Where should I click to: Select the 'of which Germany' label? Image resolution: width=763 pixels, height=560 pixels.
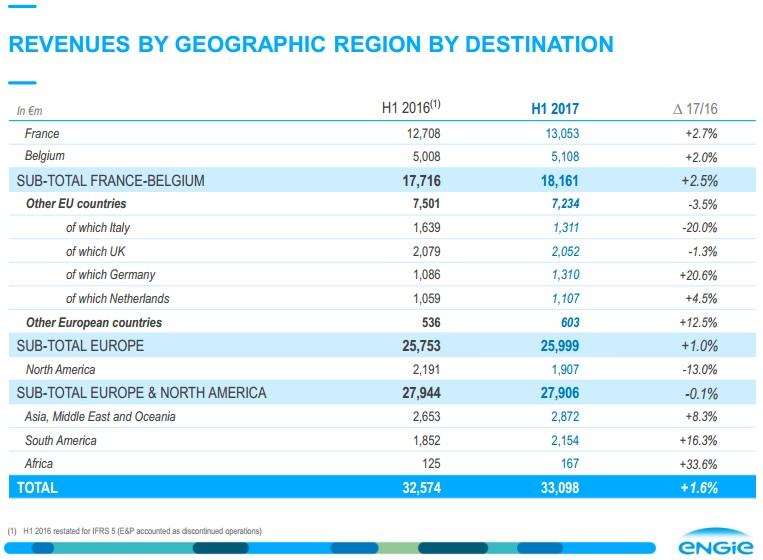pos(110,275)
